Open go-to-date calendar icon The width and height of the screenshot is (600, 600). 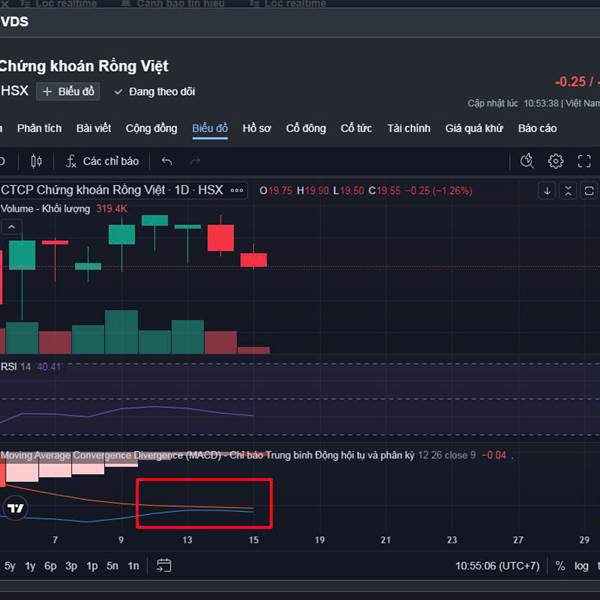(164, 566)
